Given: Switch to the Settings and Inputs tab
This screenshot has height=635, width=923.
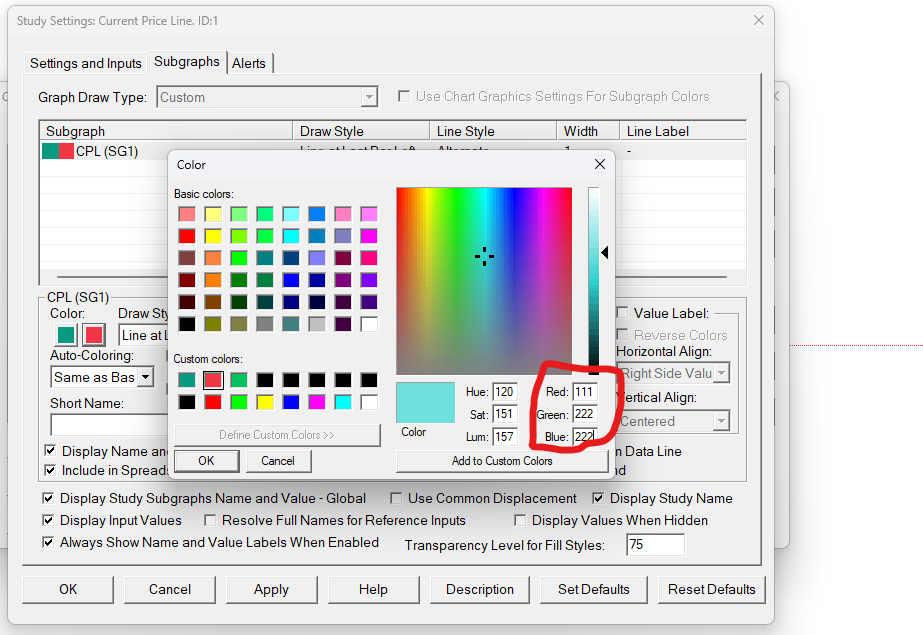Looking at the screenshot, I should [x=85, y=63].
